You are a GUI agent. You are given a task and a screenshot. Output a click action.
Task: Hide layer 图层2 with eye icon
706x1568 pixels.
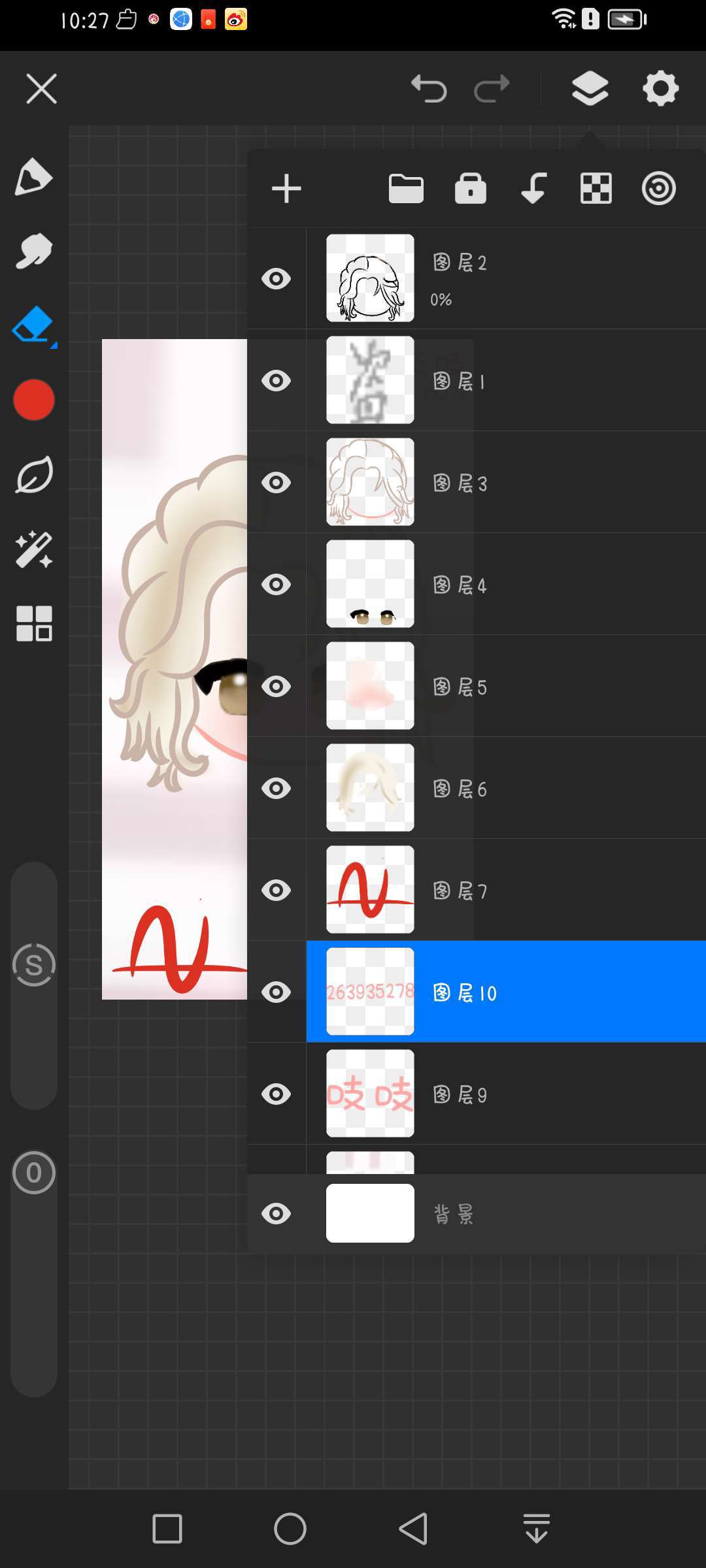coord(276,279)
